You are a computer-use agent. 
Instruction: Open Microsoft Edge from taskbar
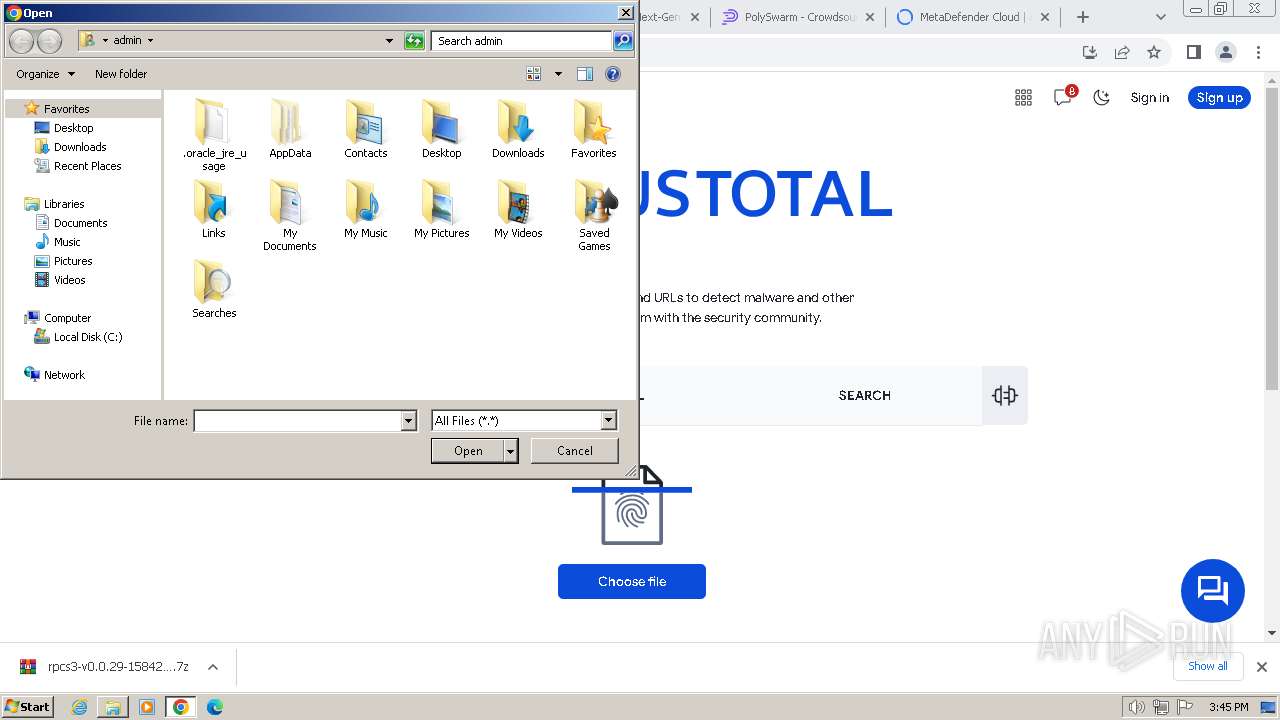point(215,707)
